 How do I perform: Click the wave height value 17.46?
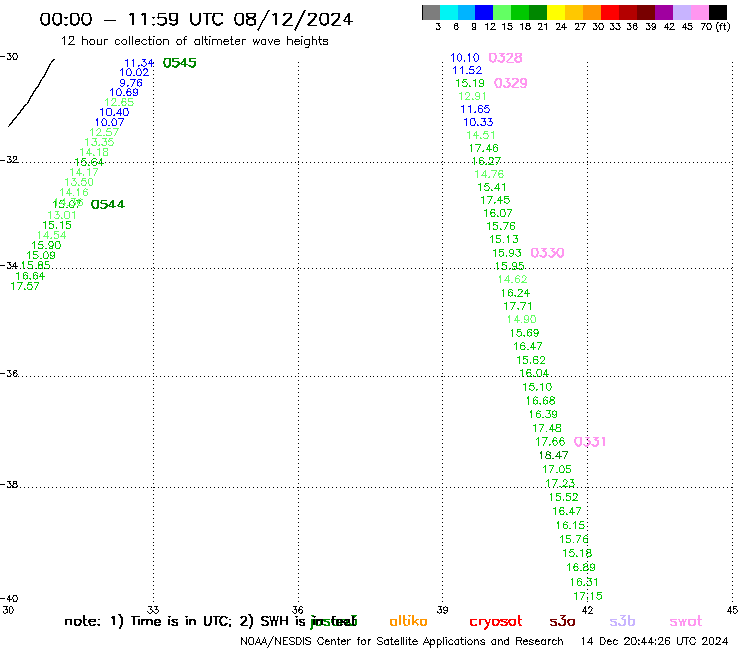click(484, 148)
